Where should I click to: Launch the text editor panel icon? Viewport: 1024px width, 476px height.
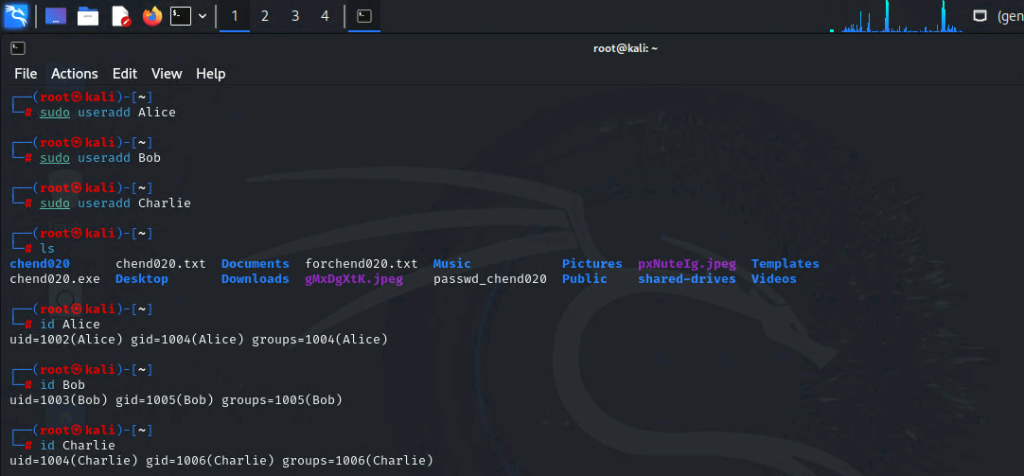(120, 16)
